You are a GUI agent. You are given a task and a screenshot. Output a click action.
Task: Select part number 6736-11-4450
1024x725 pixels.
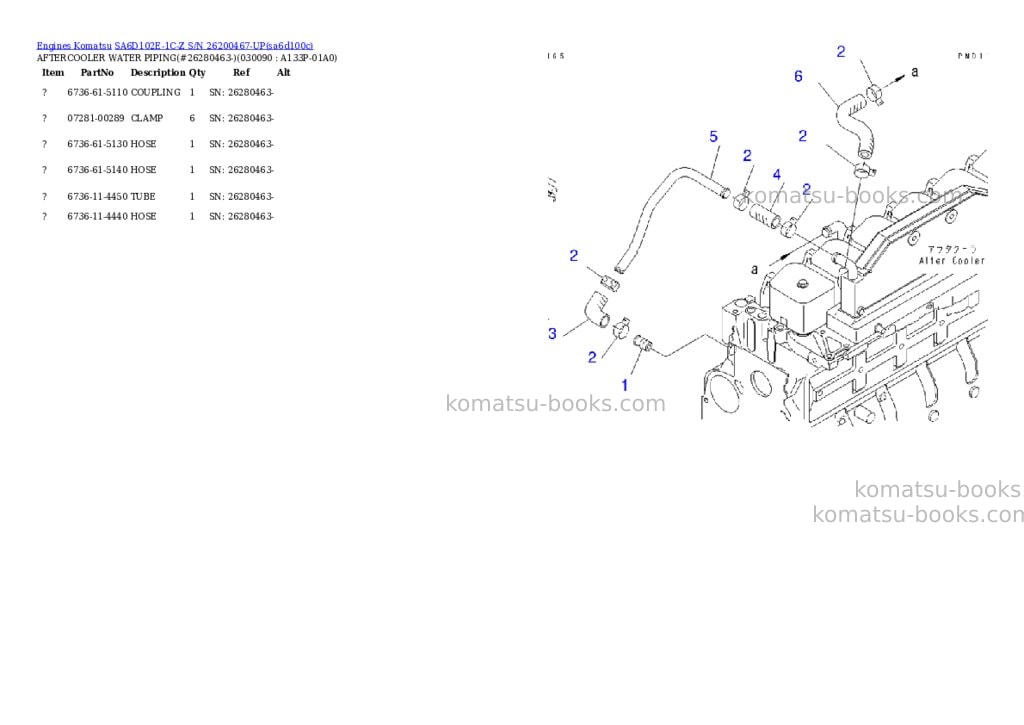[x=97, y=197]
